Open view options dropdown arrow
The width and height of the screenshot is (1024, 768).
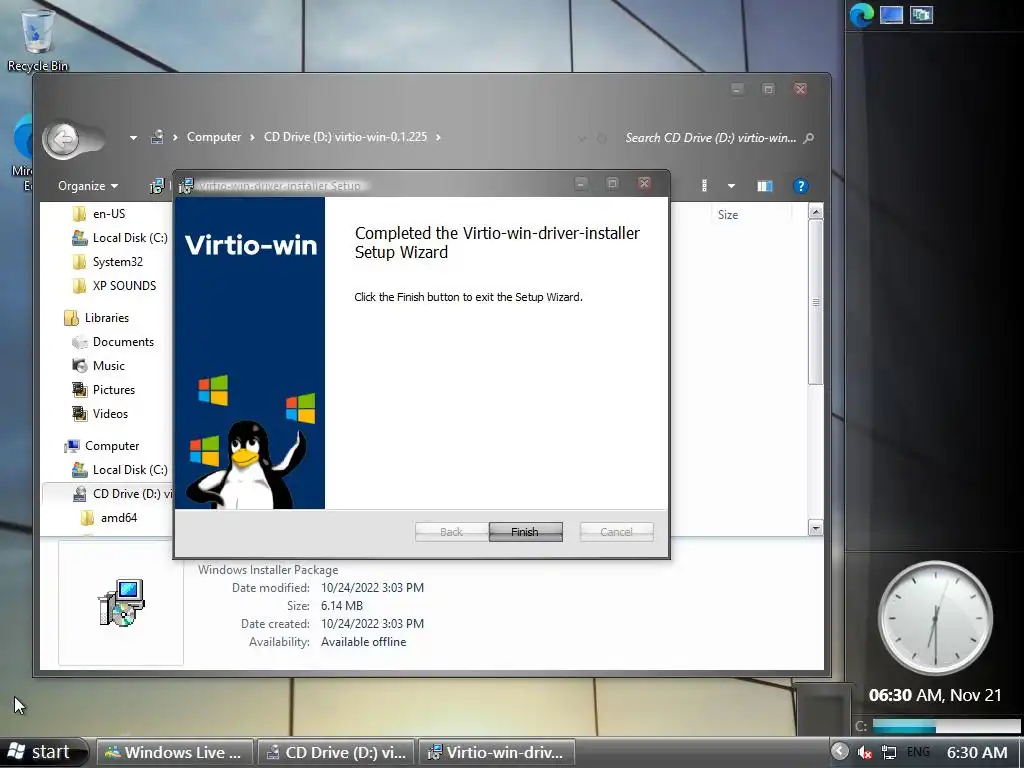pyautogui.click(x=731, y=186)
